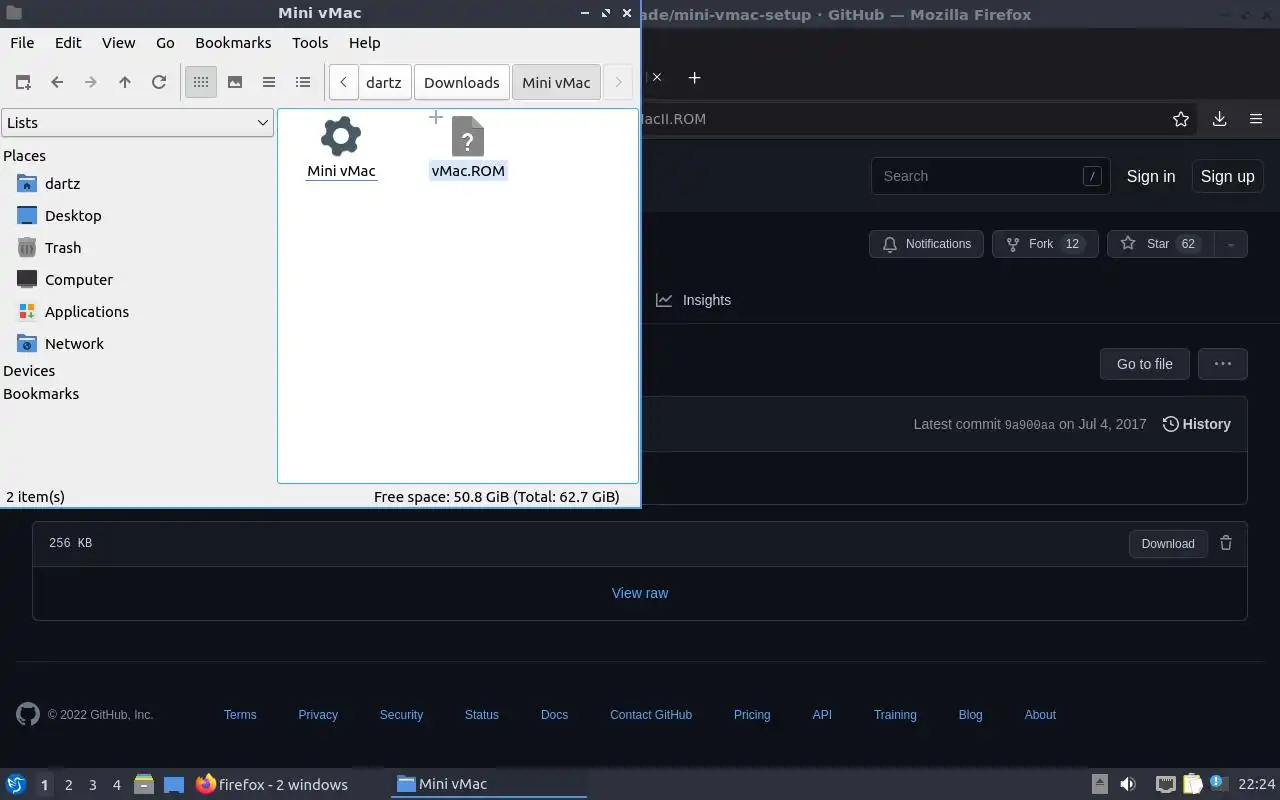
Task: Select the vMac.ROM file
Action: click(468, 148)
